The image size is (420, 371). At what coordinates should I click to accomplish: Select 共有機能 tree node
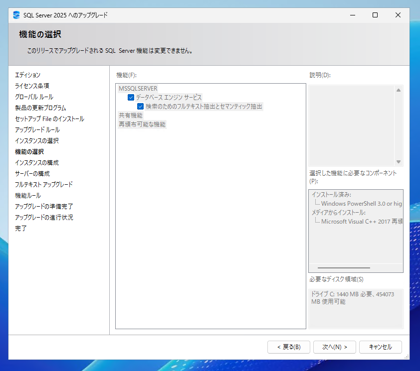131,115
